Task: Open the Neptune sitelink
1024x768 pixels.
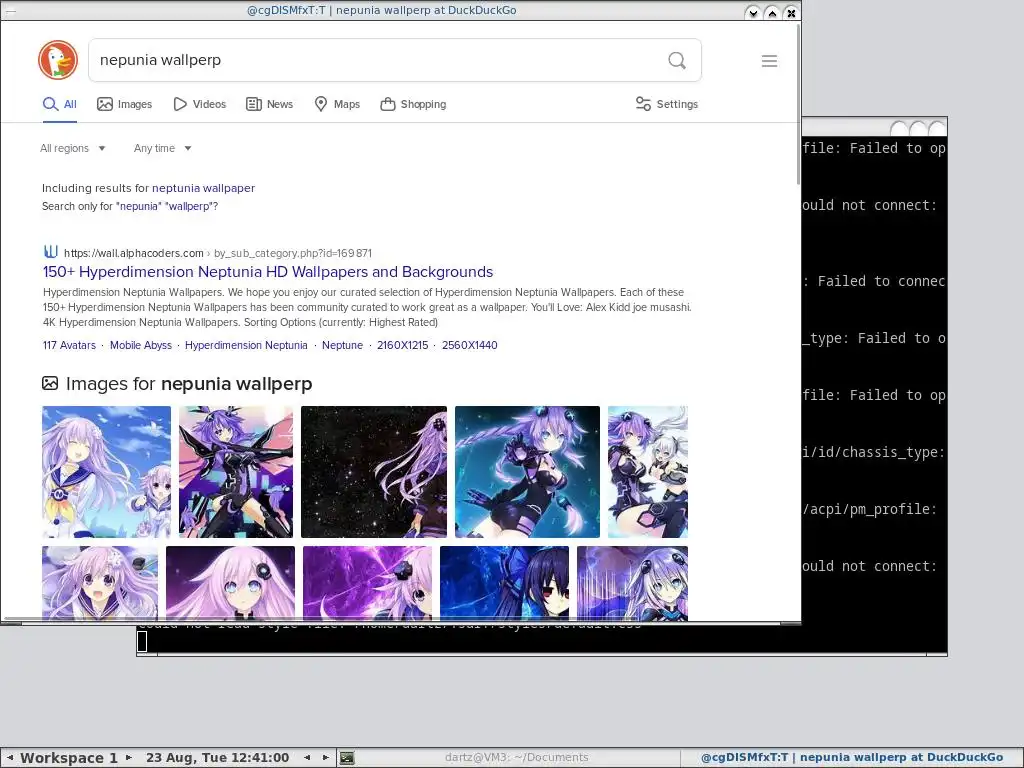Action: 342,345
